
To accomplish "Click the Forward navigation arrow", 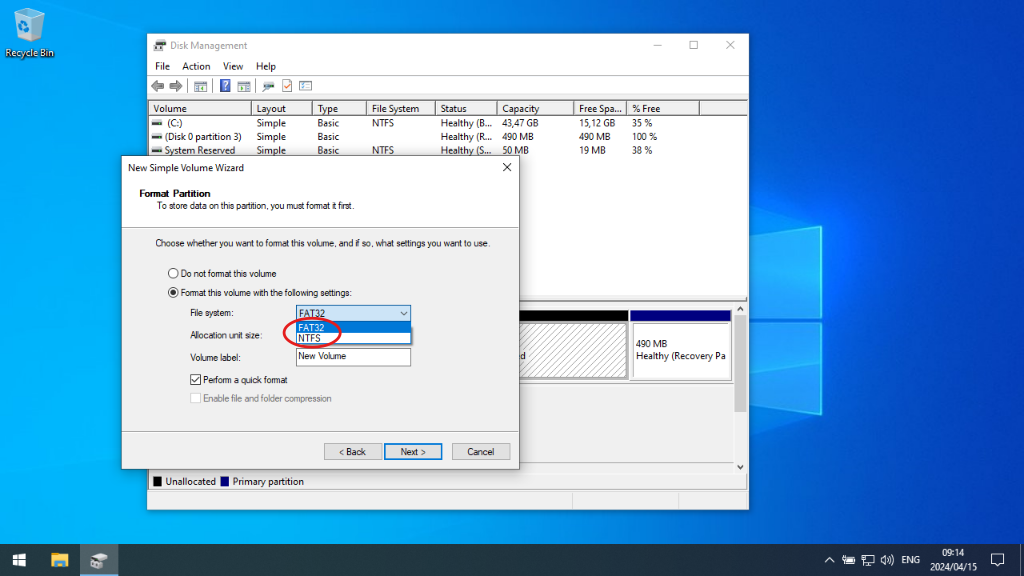I will (x=177, y=86).
